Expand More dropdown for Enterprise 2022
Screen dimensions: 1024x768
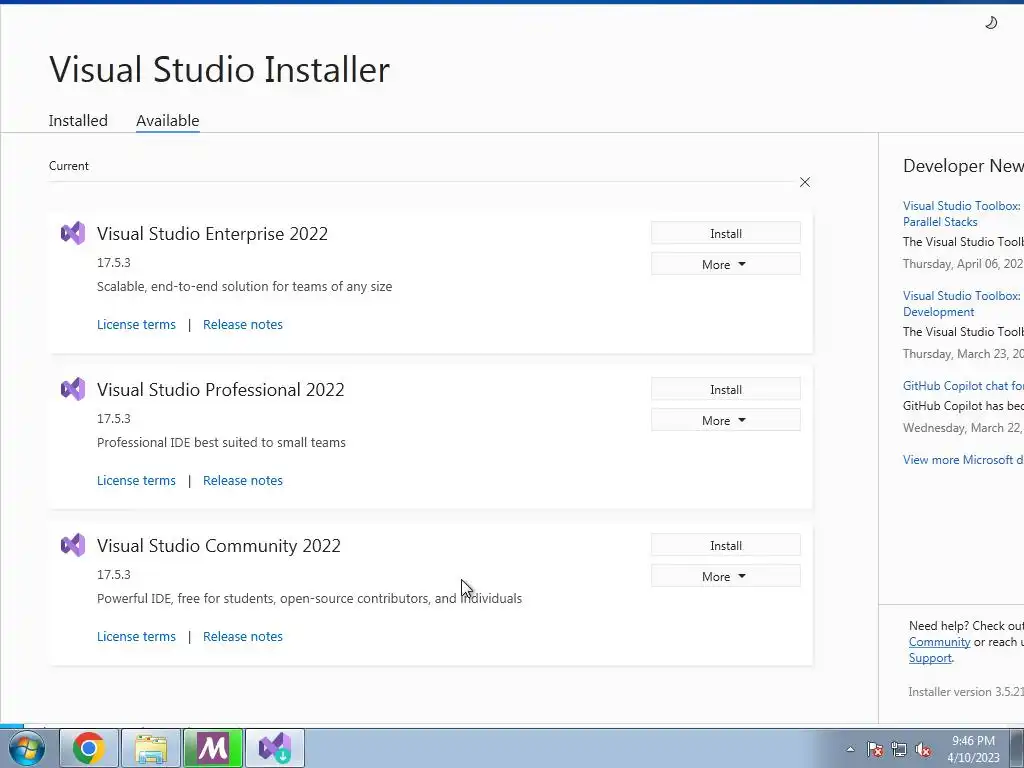[726, 264]
